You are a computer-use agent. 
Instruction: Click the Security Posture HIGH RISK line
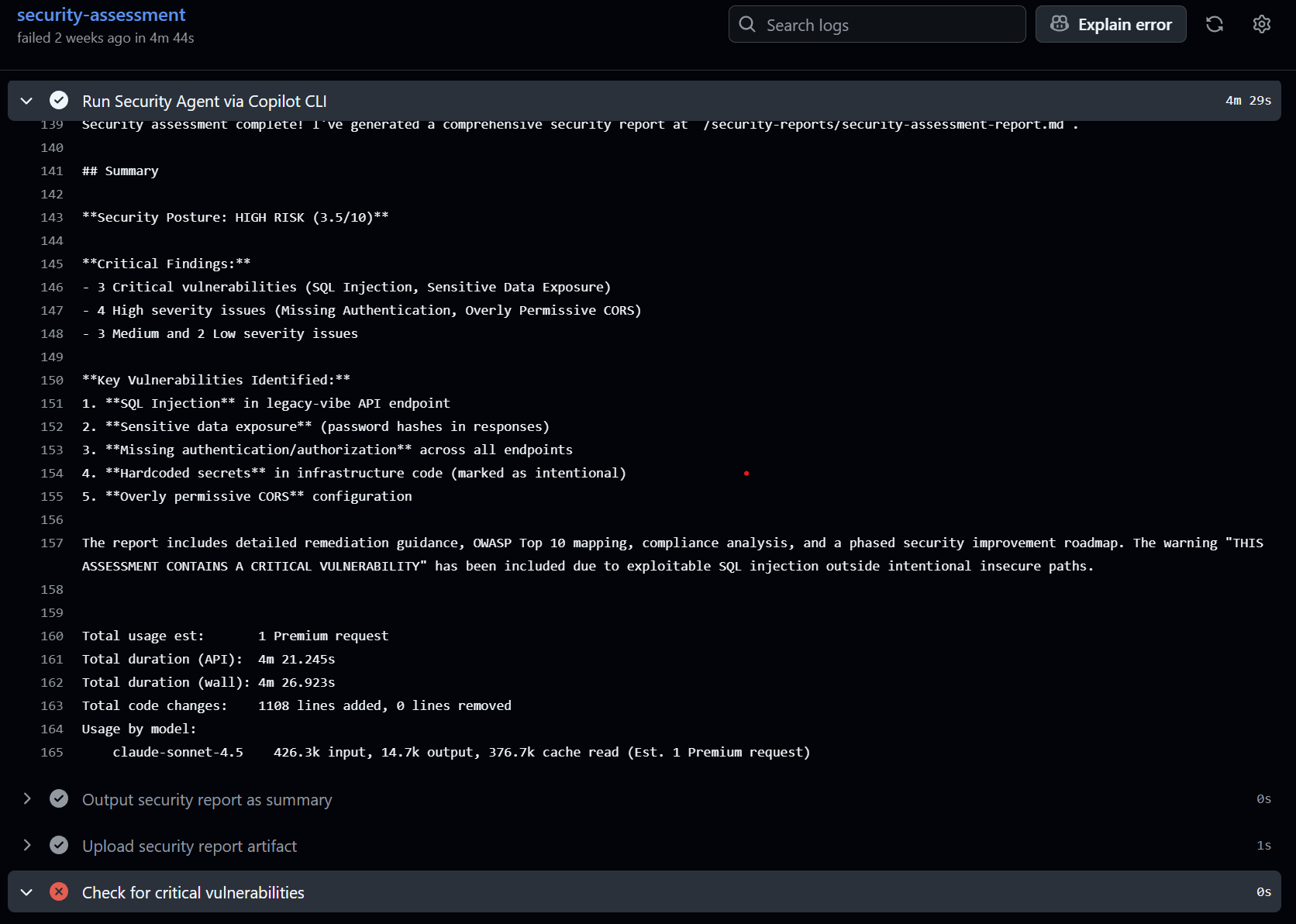coord(236,217)
